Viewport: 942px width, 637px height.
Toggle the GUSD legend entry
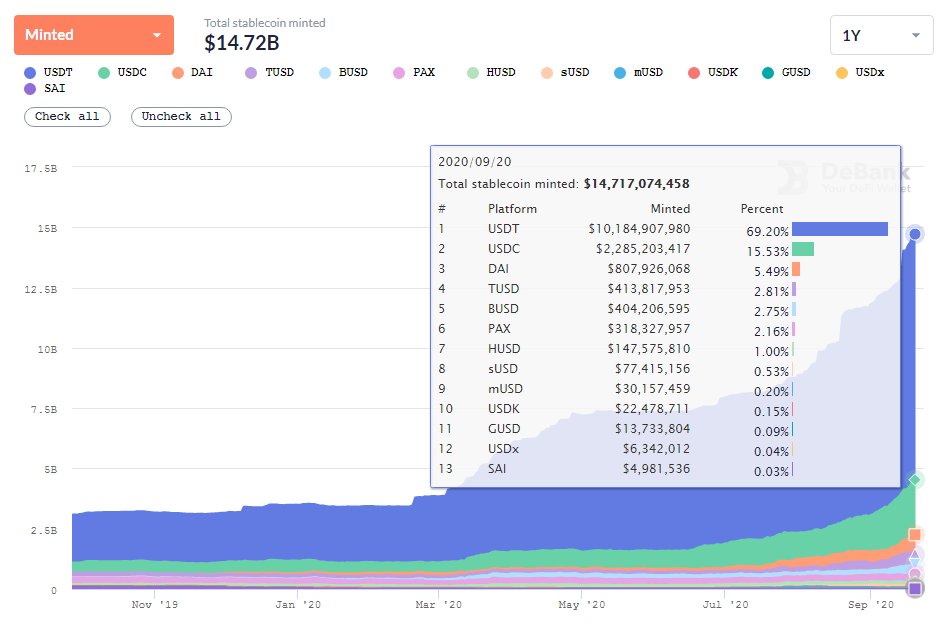pyautogui.click(x=786, y=72)
